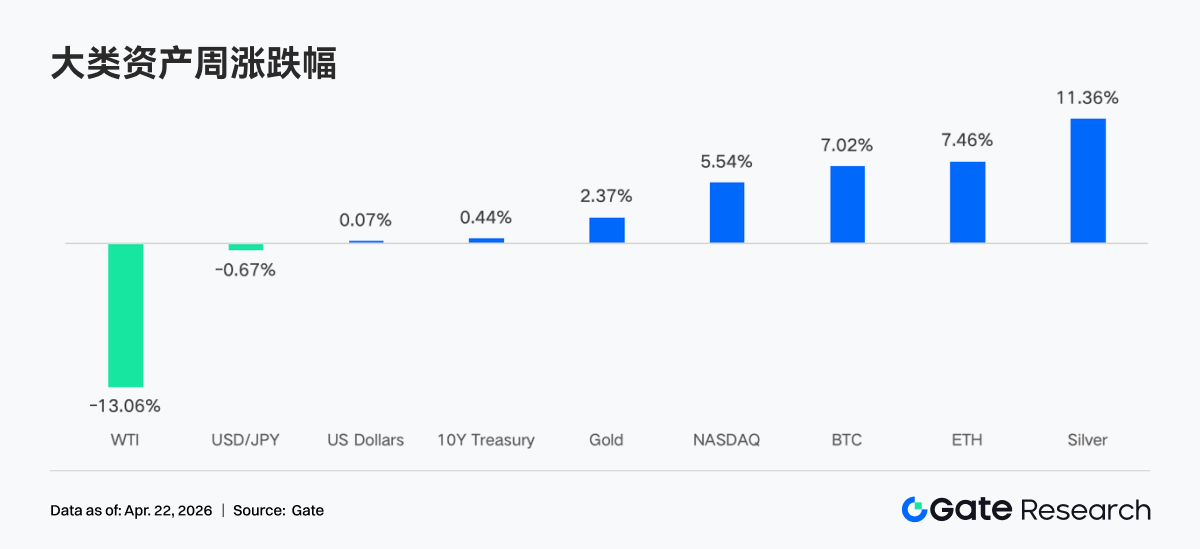Viewport: 1200px width, 549px height.
Task: Click the Data as of date text
Action: point(131,511)
